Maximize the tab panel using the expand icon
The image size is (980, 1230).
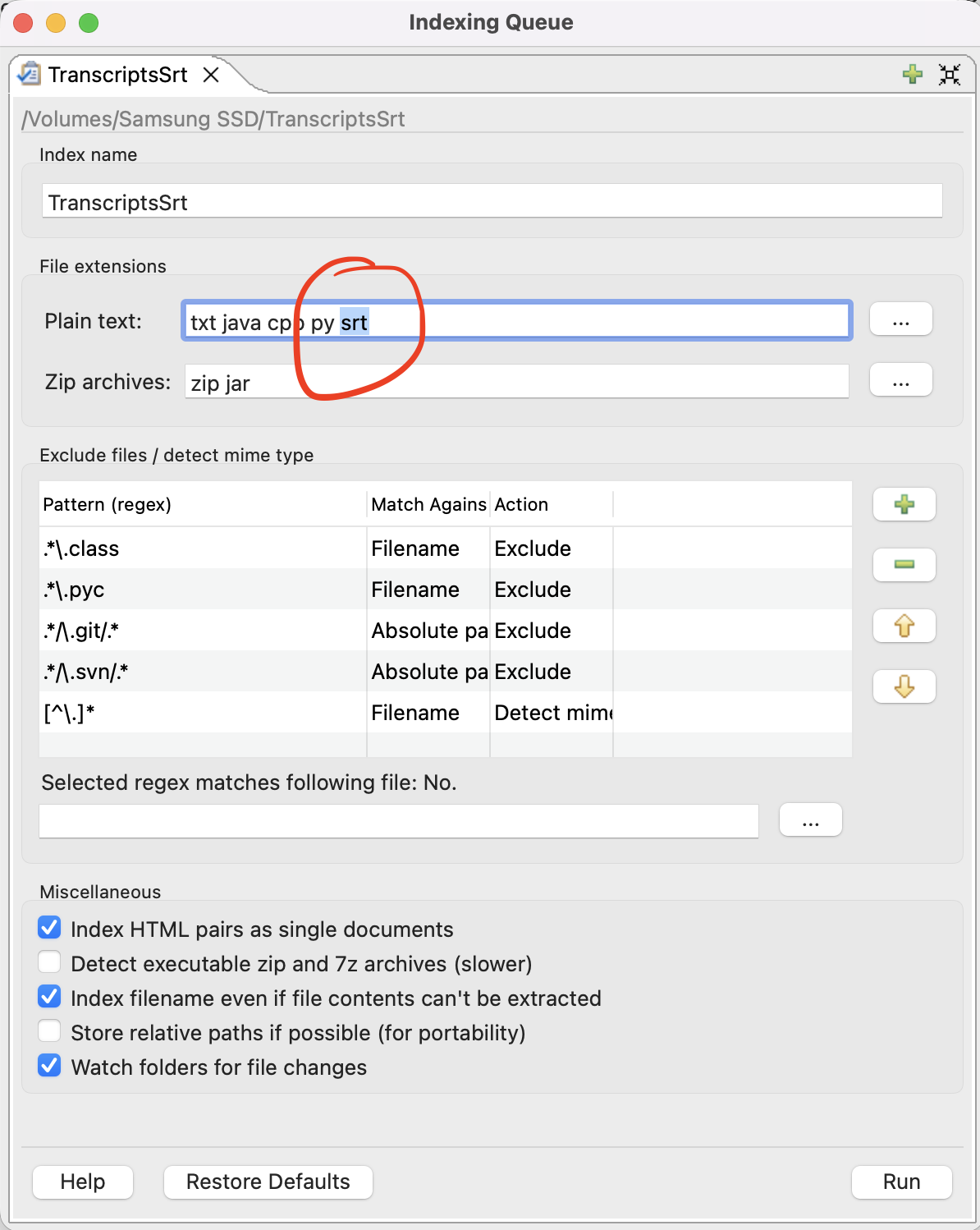tap(950, 75)
